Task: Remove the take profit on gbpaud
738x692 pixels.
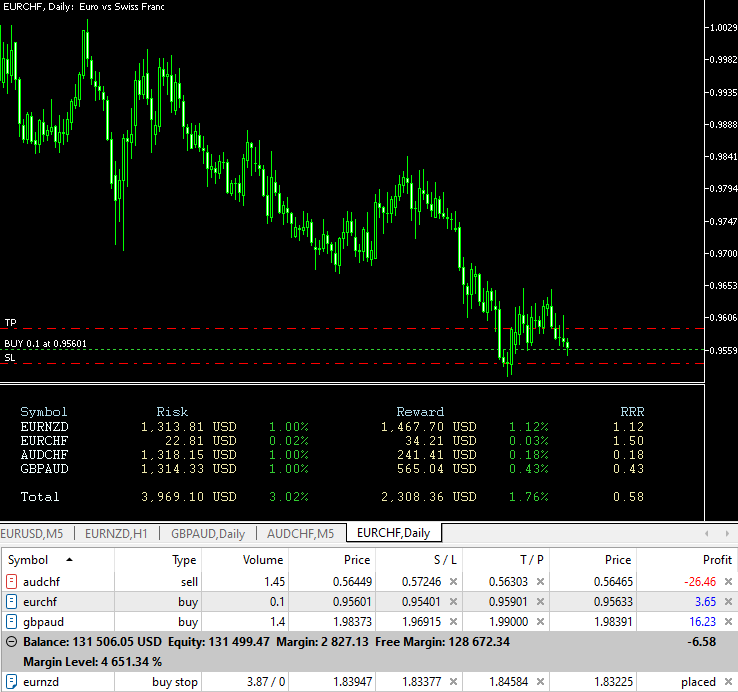Action: [x=541, y=622]
